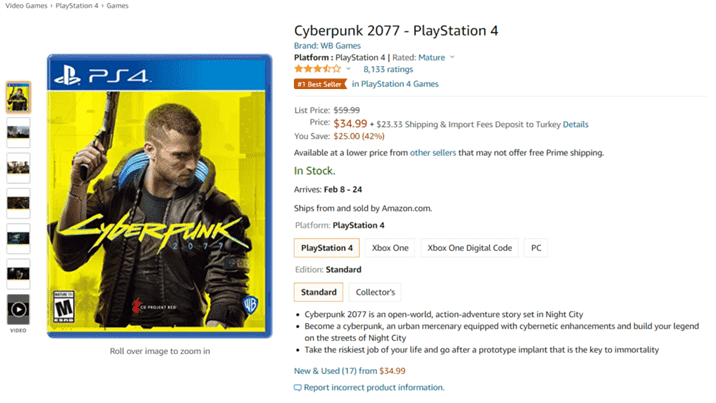Expand the Rated Mature chevron
The height and width of the screenshot is (403, 716).
coord(452,57)
